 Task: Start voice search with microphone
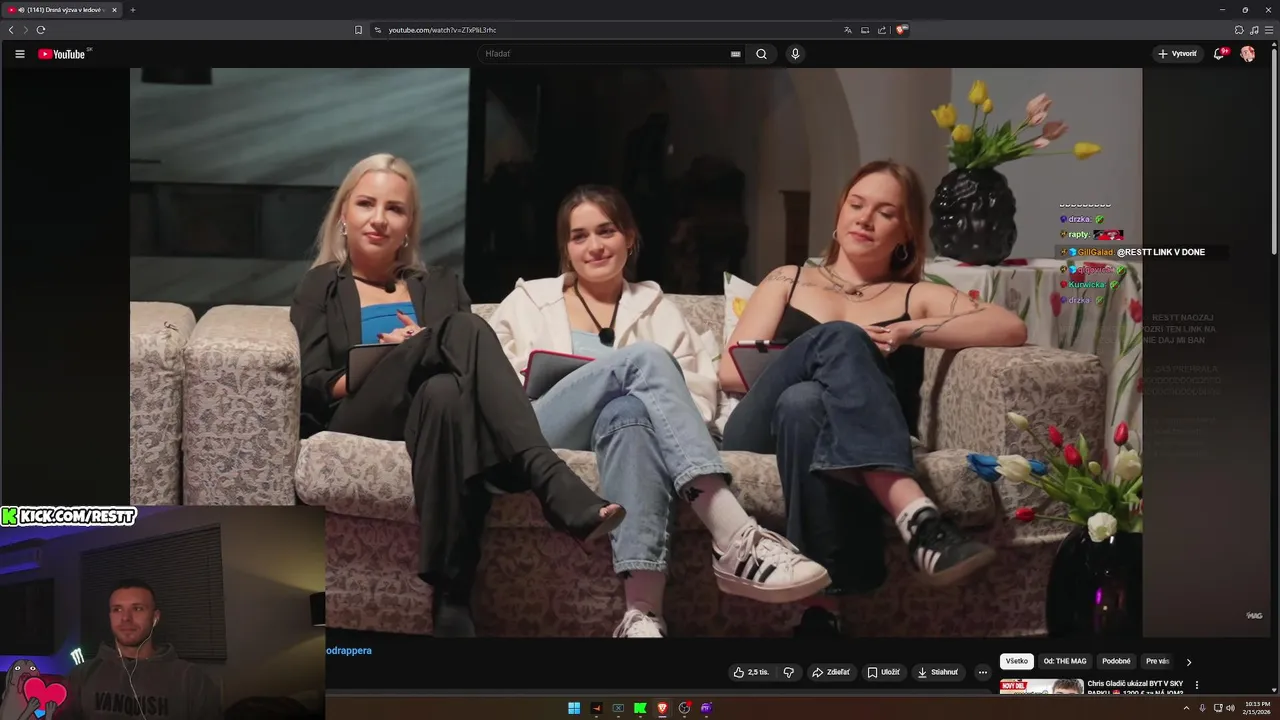tap(795, 54)
